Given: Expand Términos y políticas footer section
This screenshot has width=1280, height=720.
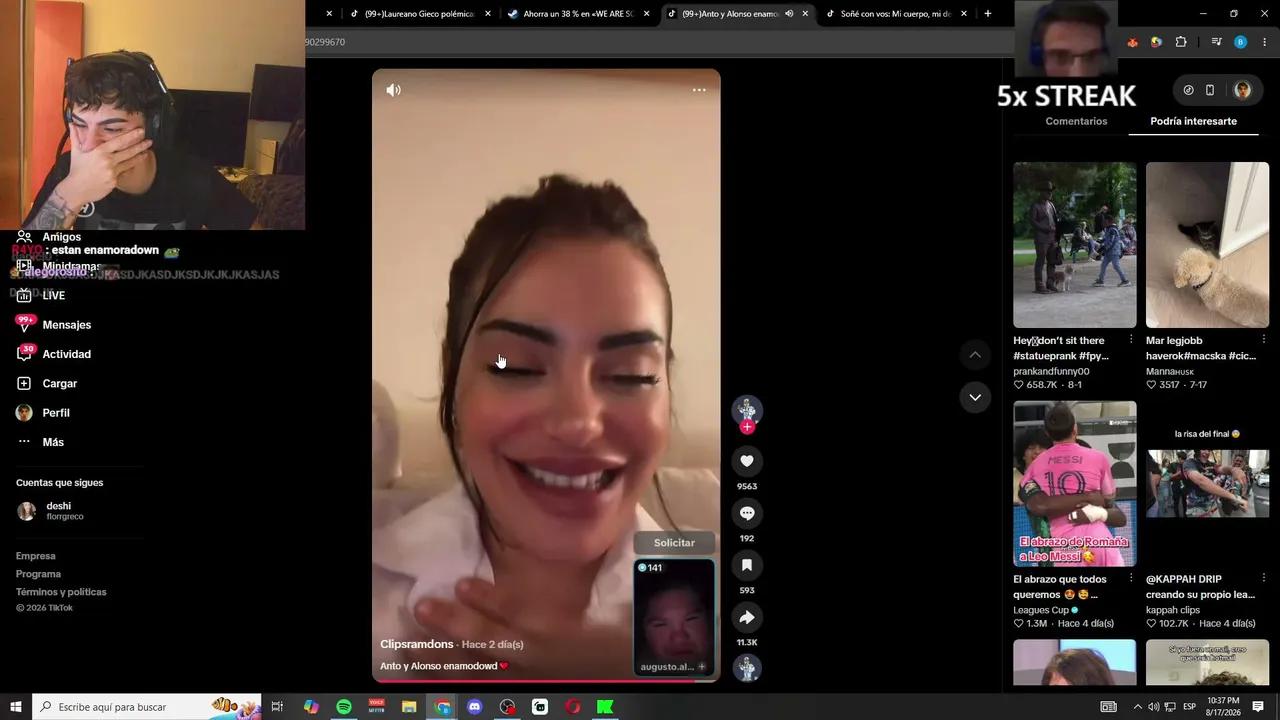Looking at the screenshot, I should 61,592.
